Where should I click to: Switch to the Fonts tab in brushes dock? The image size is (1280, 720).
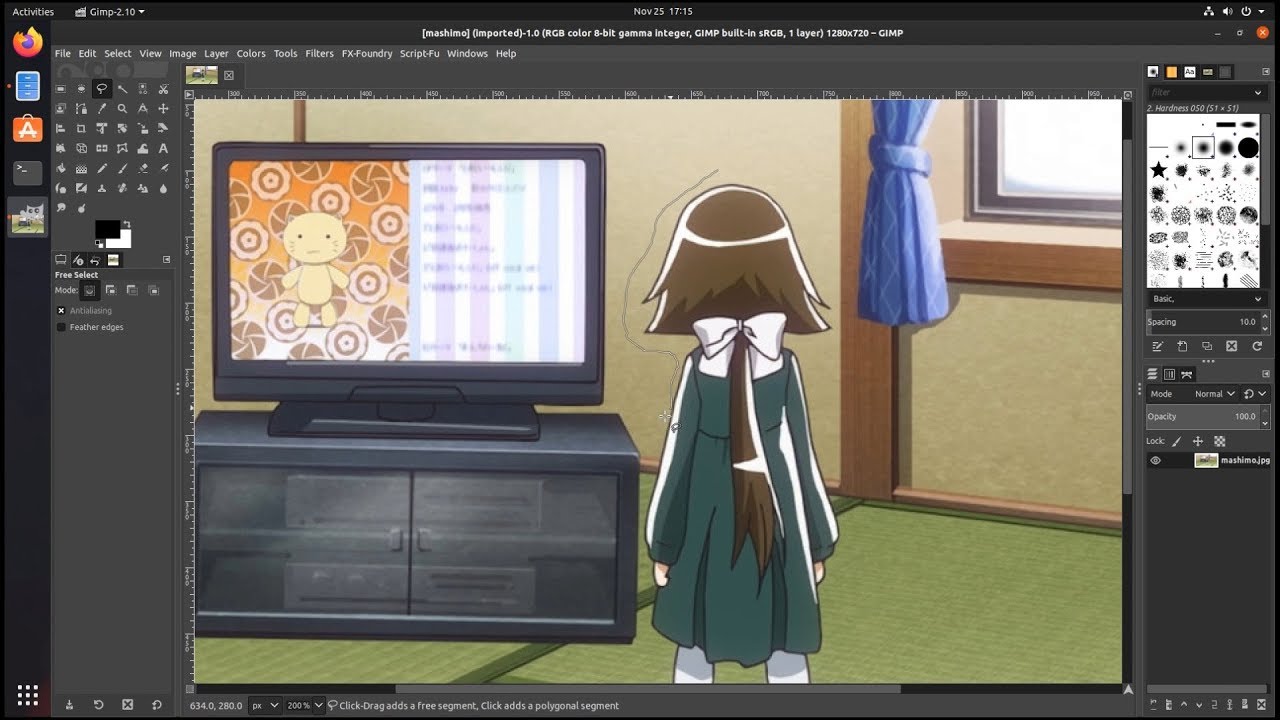point(1190,72)
